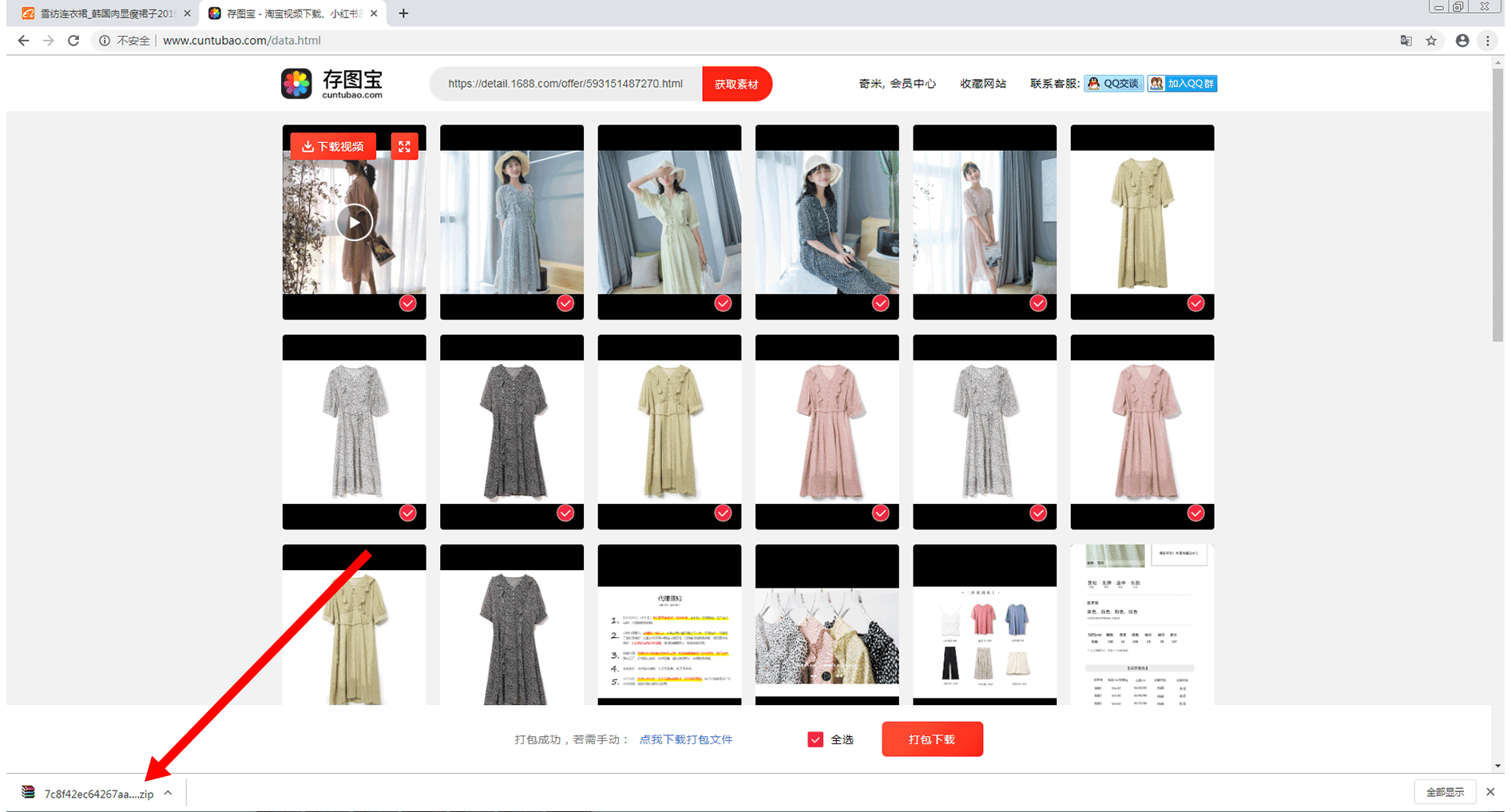Click the bookmark star icon
Viewport: 1511px width, 812px height.
coord(1431,41)
